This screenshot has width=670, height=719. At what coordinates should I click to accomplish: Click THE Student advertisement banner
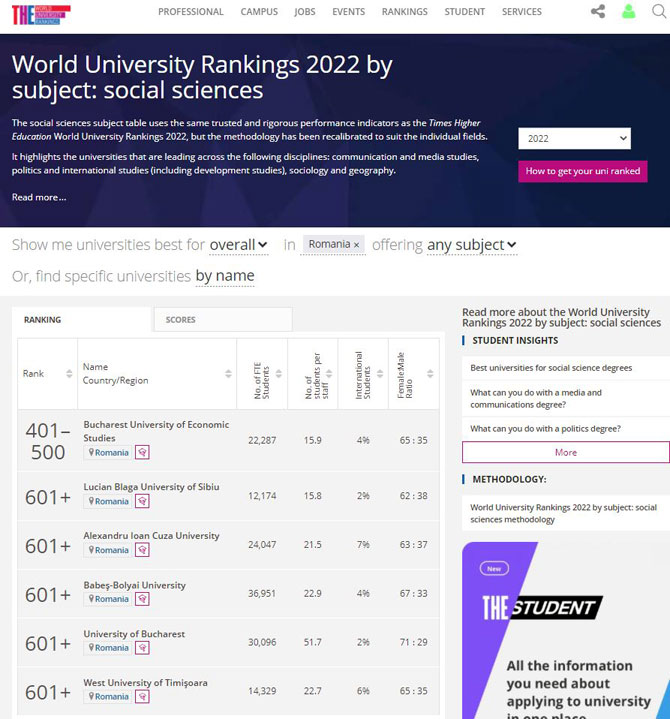566,631
